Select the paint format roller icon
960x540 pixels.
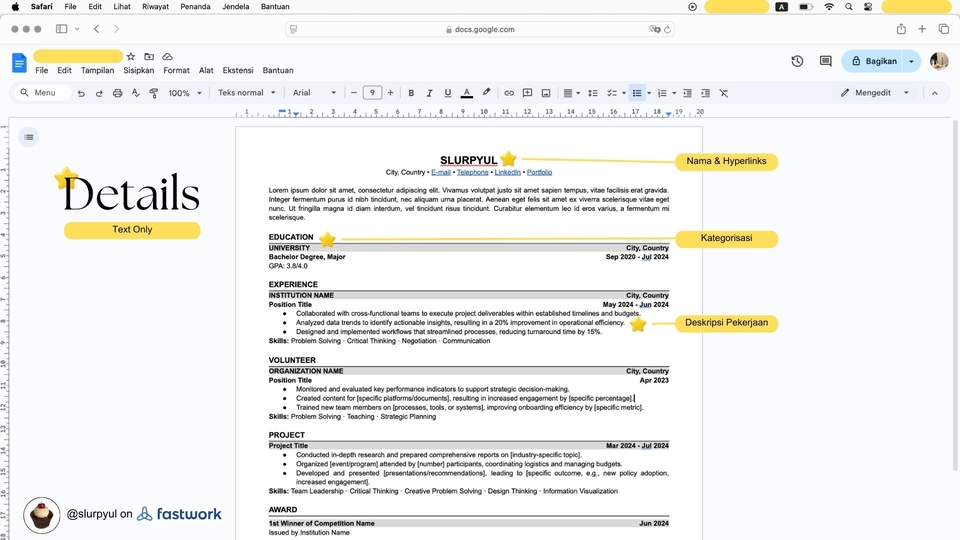click(x=154, y=93)
